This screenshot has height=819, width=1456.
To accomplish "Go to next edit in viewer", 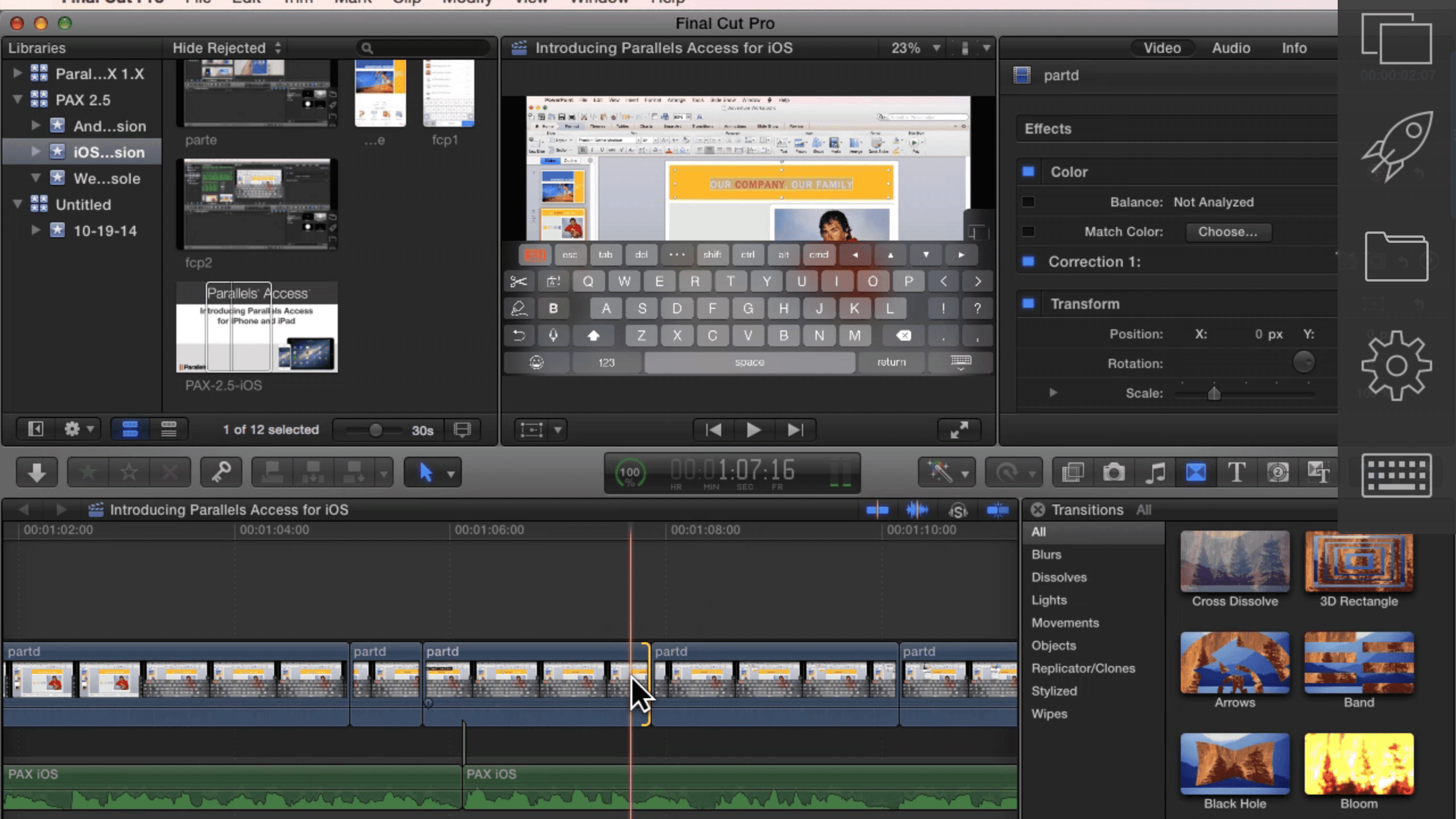I will (795, 430).
